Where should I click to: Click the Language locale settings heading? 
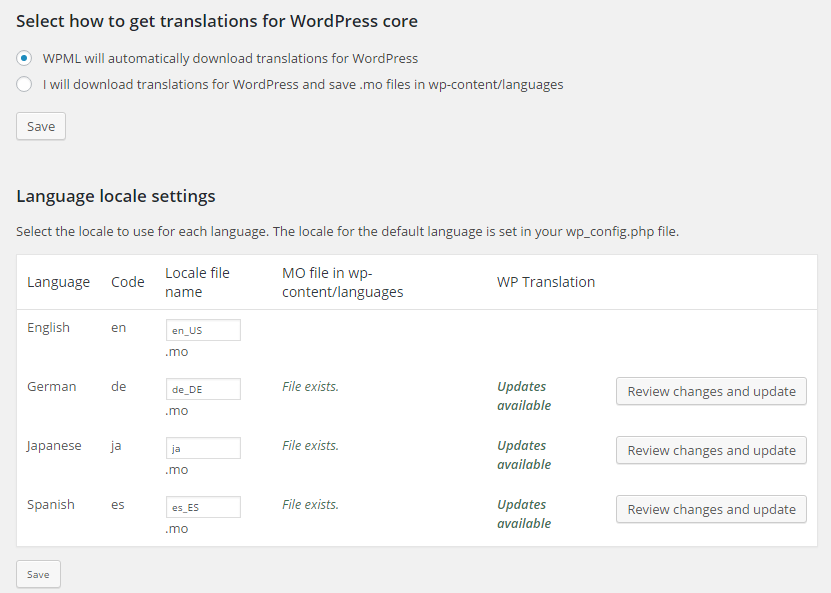coord(116,196)
